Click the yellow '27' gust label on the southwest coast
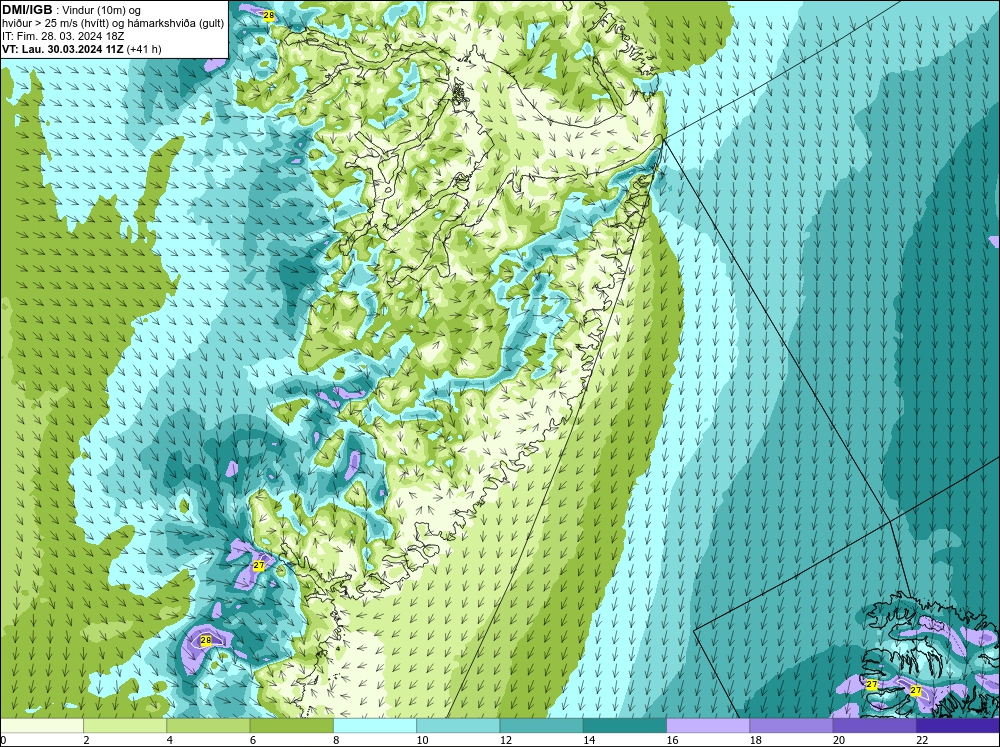 click(258, 565)
